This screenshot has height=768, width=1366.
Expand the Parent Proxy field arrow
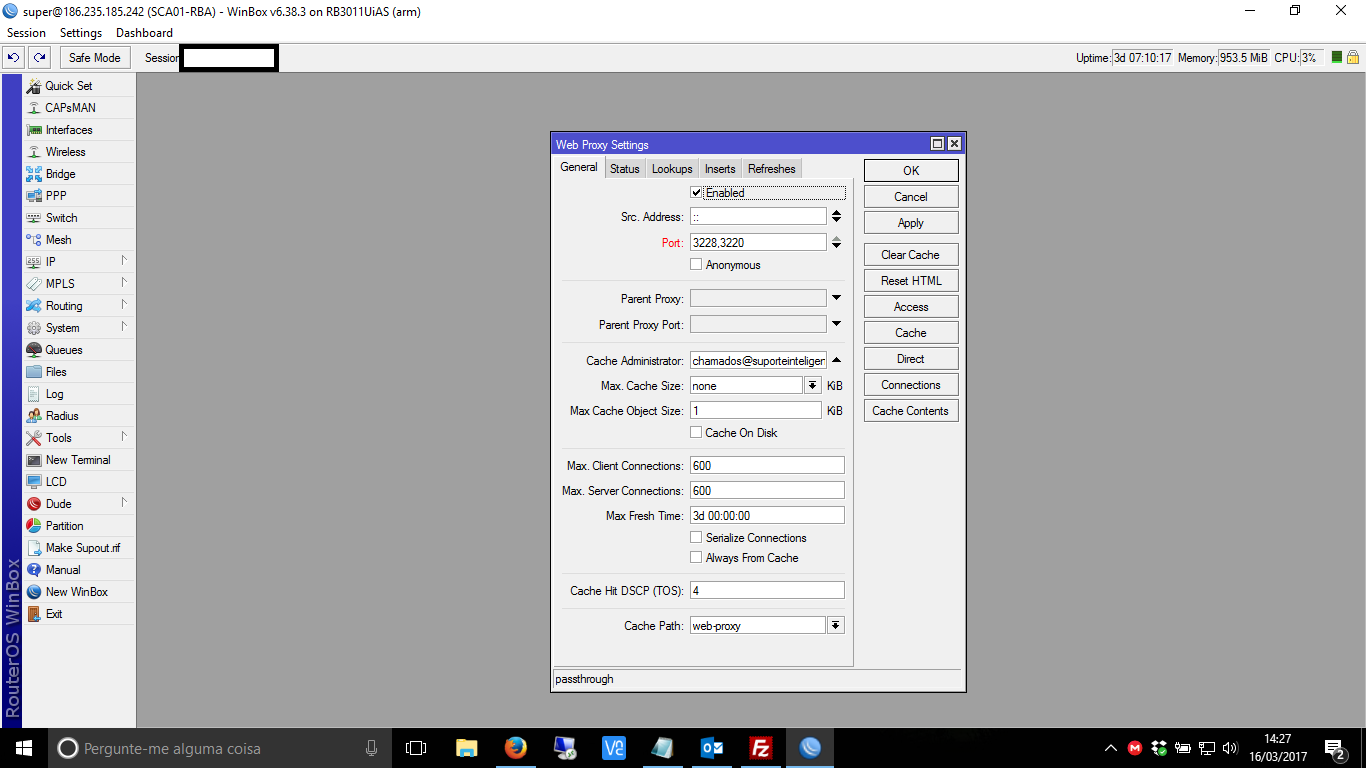(836, 298)
